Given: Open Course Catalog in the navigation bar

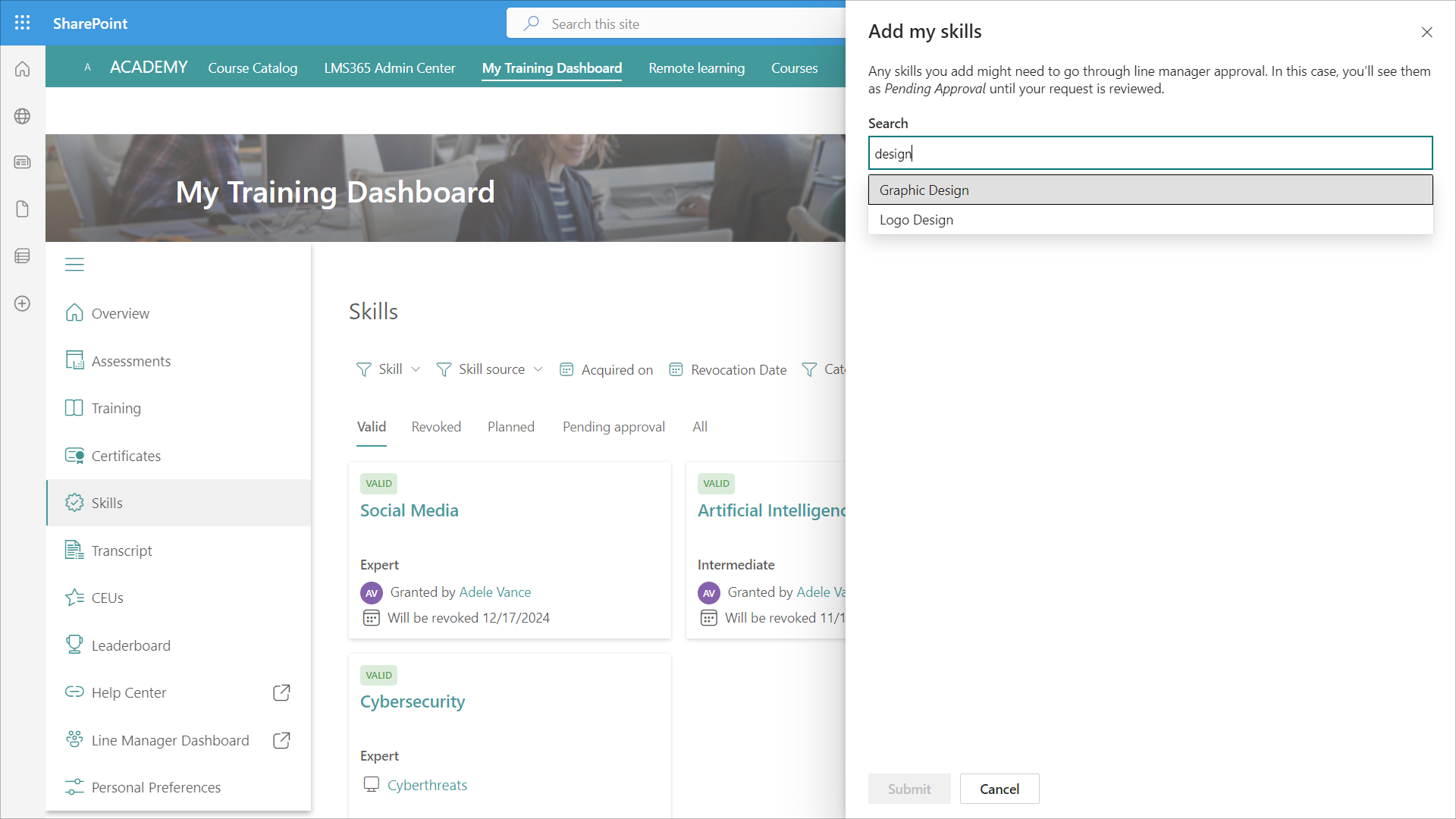Looking at the screenshot, I should click(x=253, y=68).
